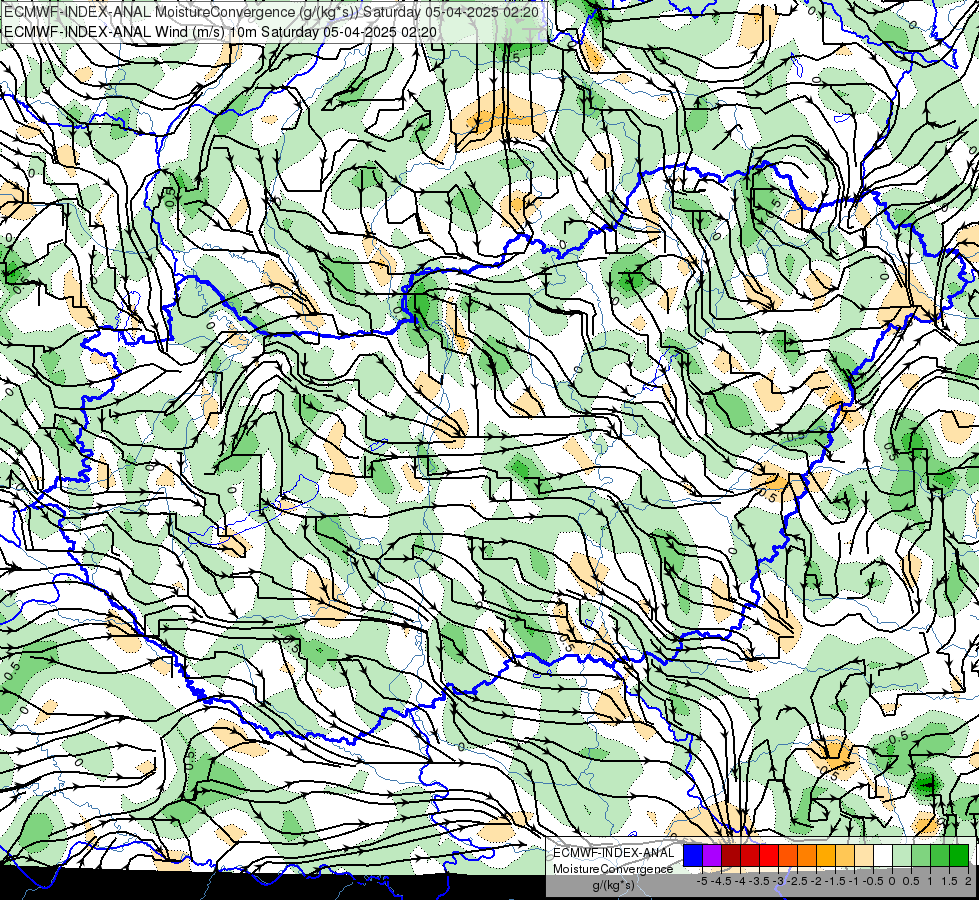This screenshot has width=979, height=900.
Task: Click the MoistureConvergence title line at top
Action: (272, 12)
